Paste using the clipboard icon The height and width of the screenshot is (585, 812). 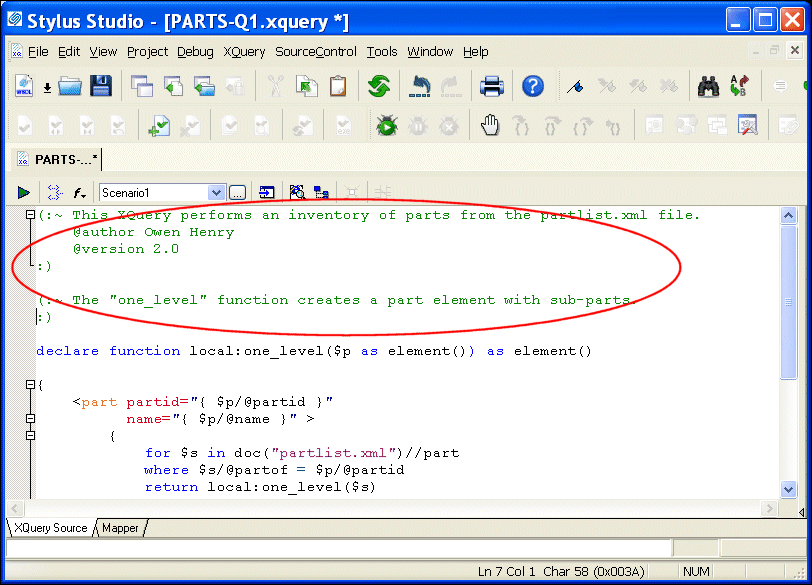(339, 87)
